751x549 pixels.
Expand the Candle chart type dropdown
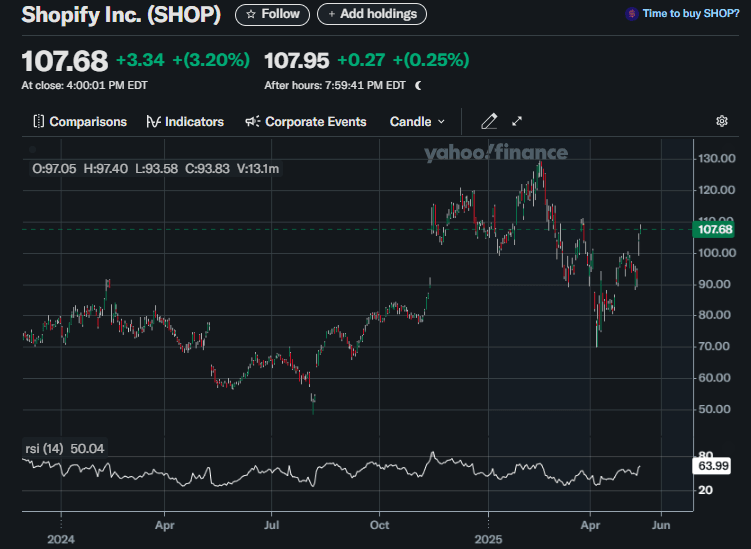[x=417, y=122]
